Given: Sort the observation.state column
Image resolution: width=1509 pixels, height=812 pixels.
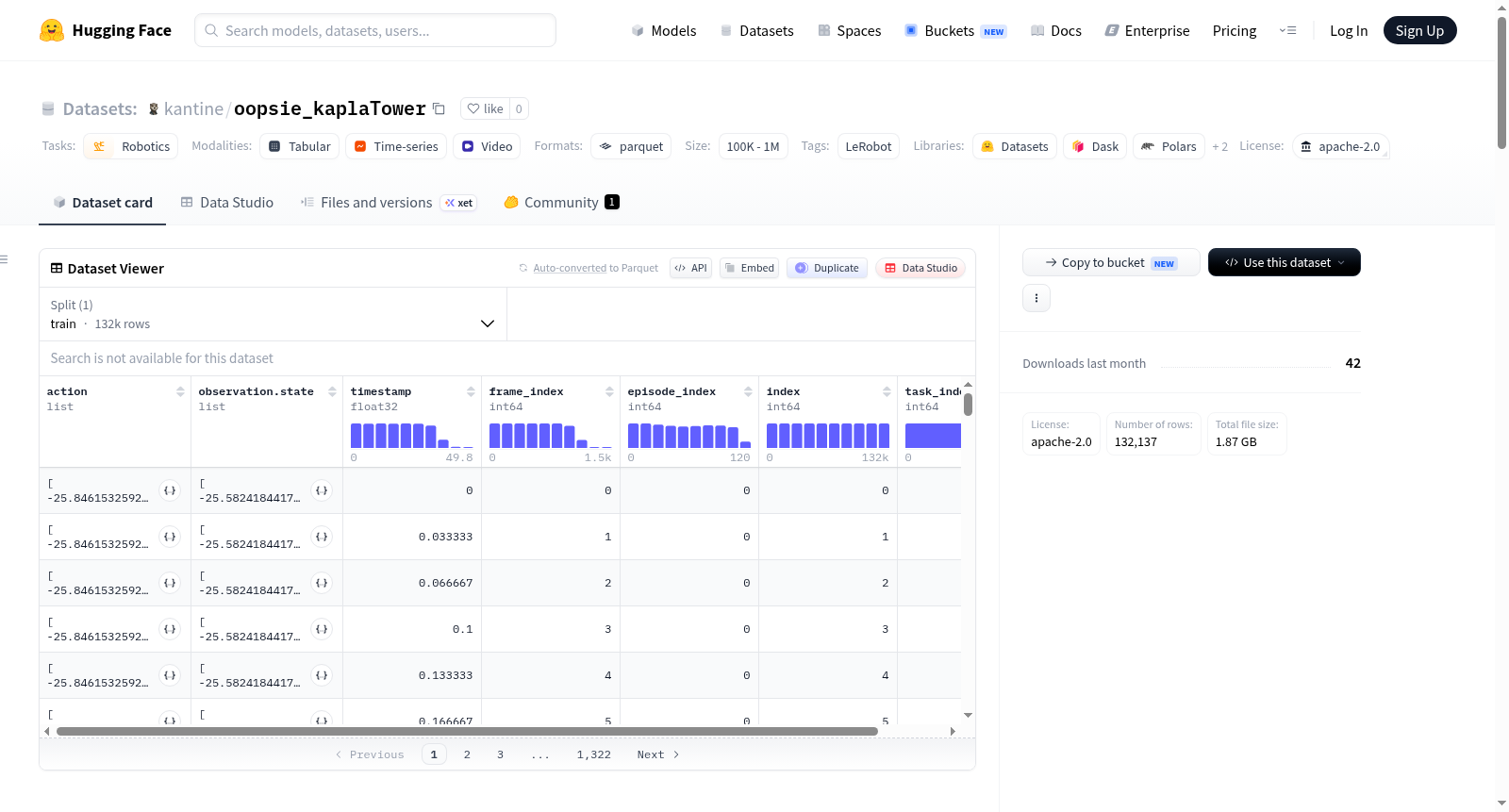Looking at the screenshot, I should coord(332,391).
